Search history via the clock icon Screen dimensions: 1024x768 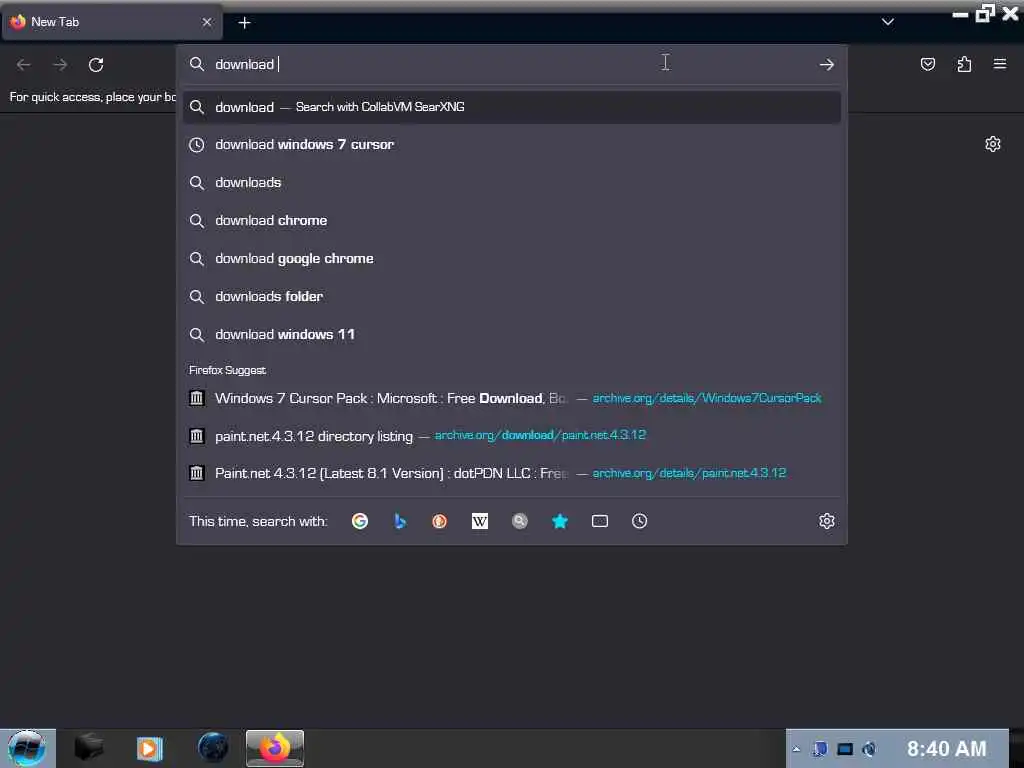639,520
